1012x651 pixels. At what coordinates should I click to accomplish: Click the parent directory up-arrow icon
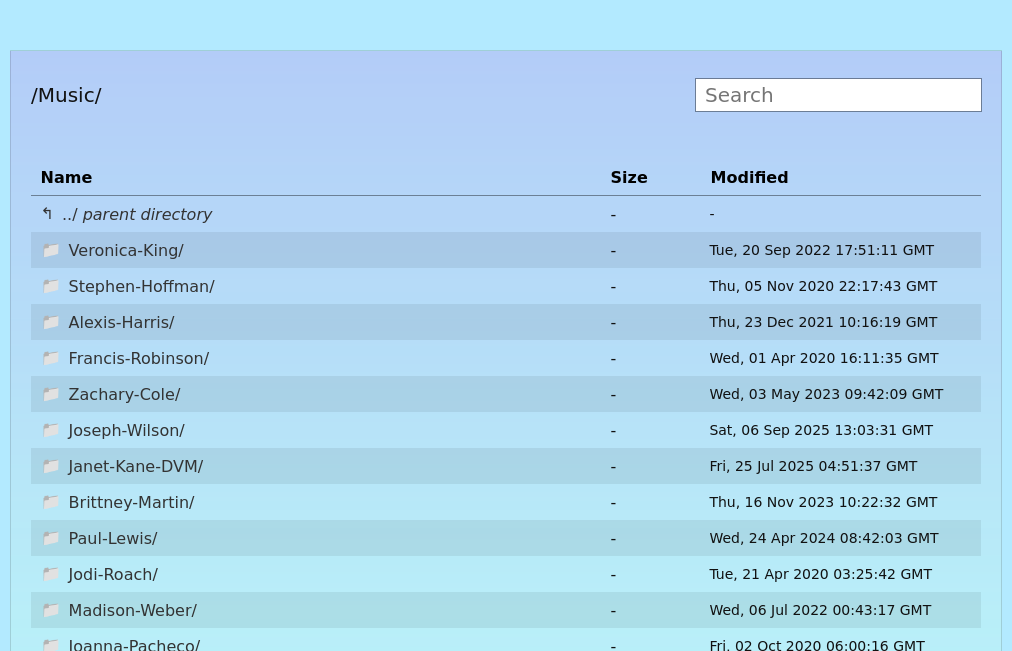pyautogui.click(x=47, y=214)
